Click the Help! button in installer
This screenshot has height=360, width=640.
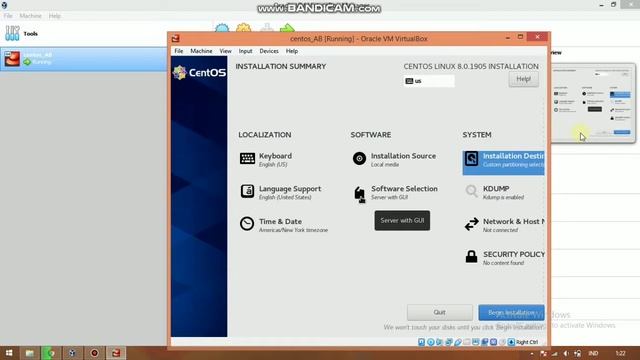(523, 79)
